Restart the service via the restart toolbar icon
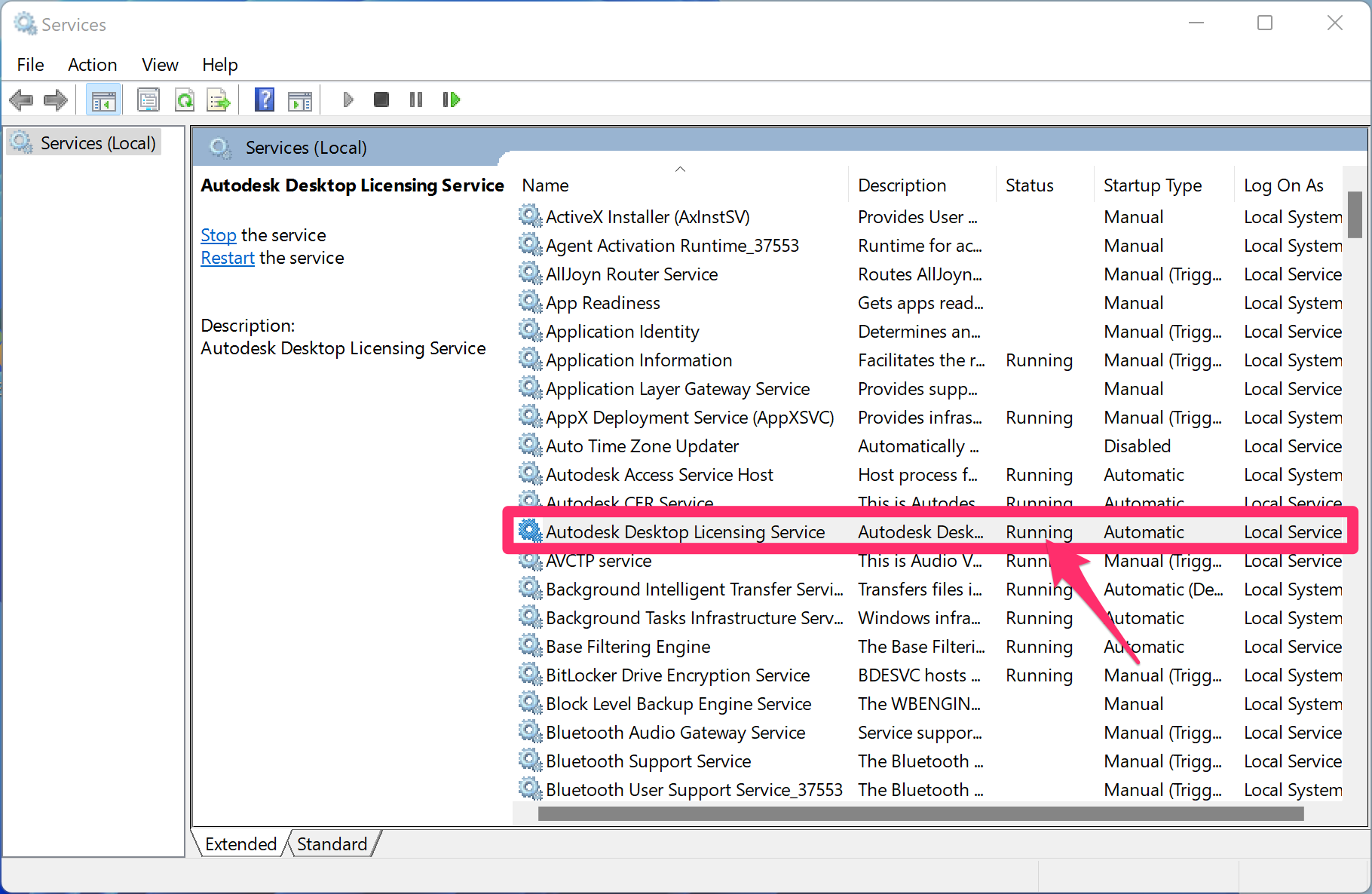This screenshot has width=1372, height=894. coord(451,99)
